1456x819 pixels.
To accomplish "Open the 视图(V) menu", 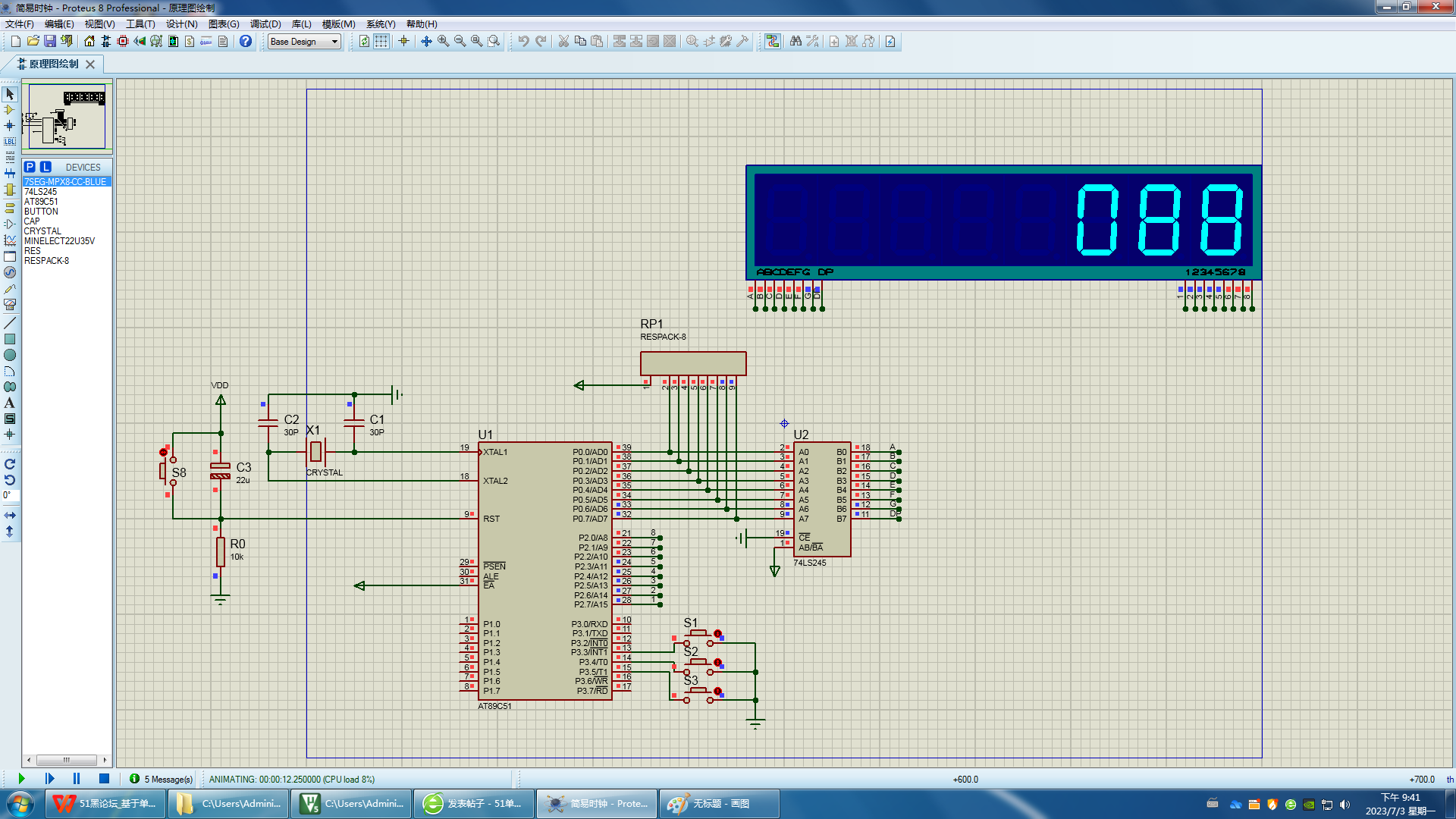I will click(x=99, y=24).
